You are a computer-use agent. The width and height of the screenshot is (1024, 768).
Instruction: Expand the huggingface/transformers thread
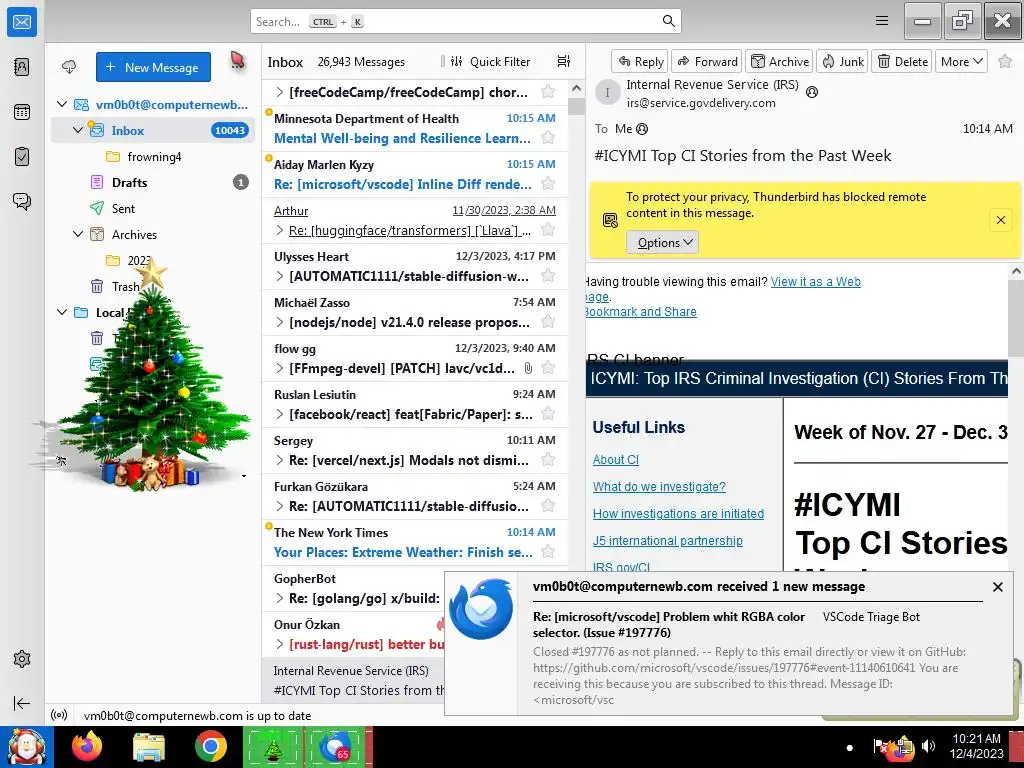[x=280, y=230]
